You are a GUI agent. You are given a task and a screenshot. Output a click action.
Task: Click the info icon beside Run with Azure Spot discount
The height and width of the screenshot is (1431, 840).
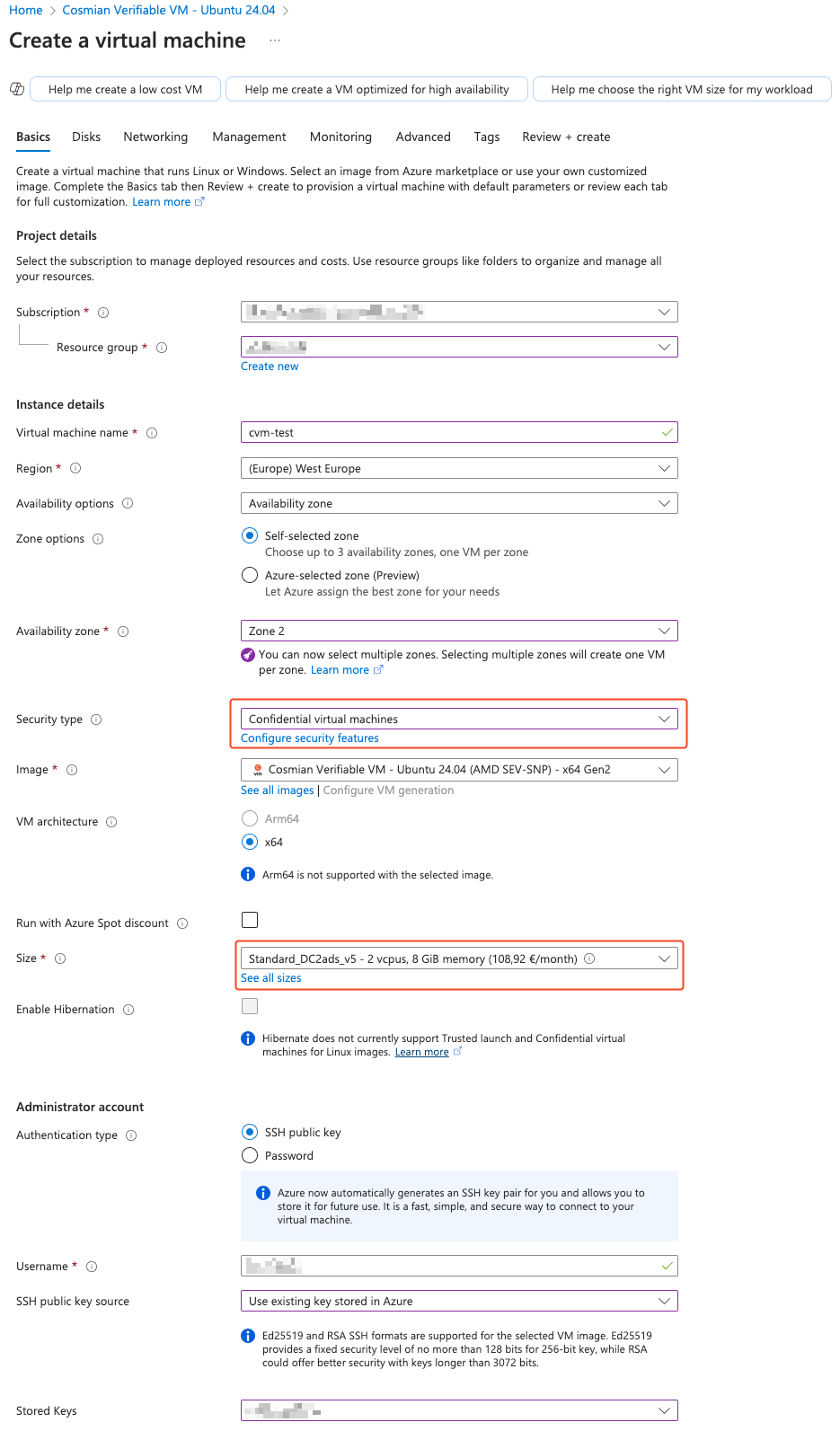click(182, 923)
